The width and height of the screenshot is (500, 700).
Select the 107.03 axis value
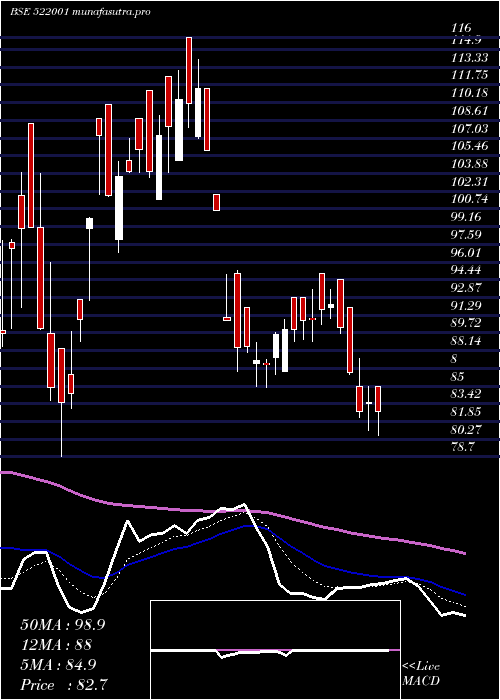click(470, 129)
